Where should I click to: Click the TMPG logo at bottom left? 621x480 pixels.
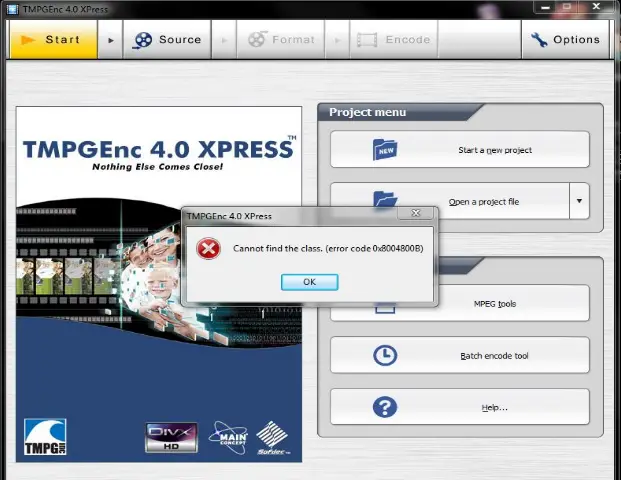click(x=45, y=437)
